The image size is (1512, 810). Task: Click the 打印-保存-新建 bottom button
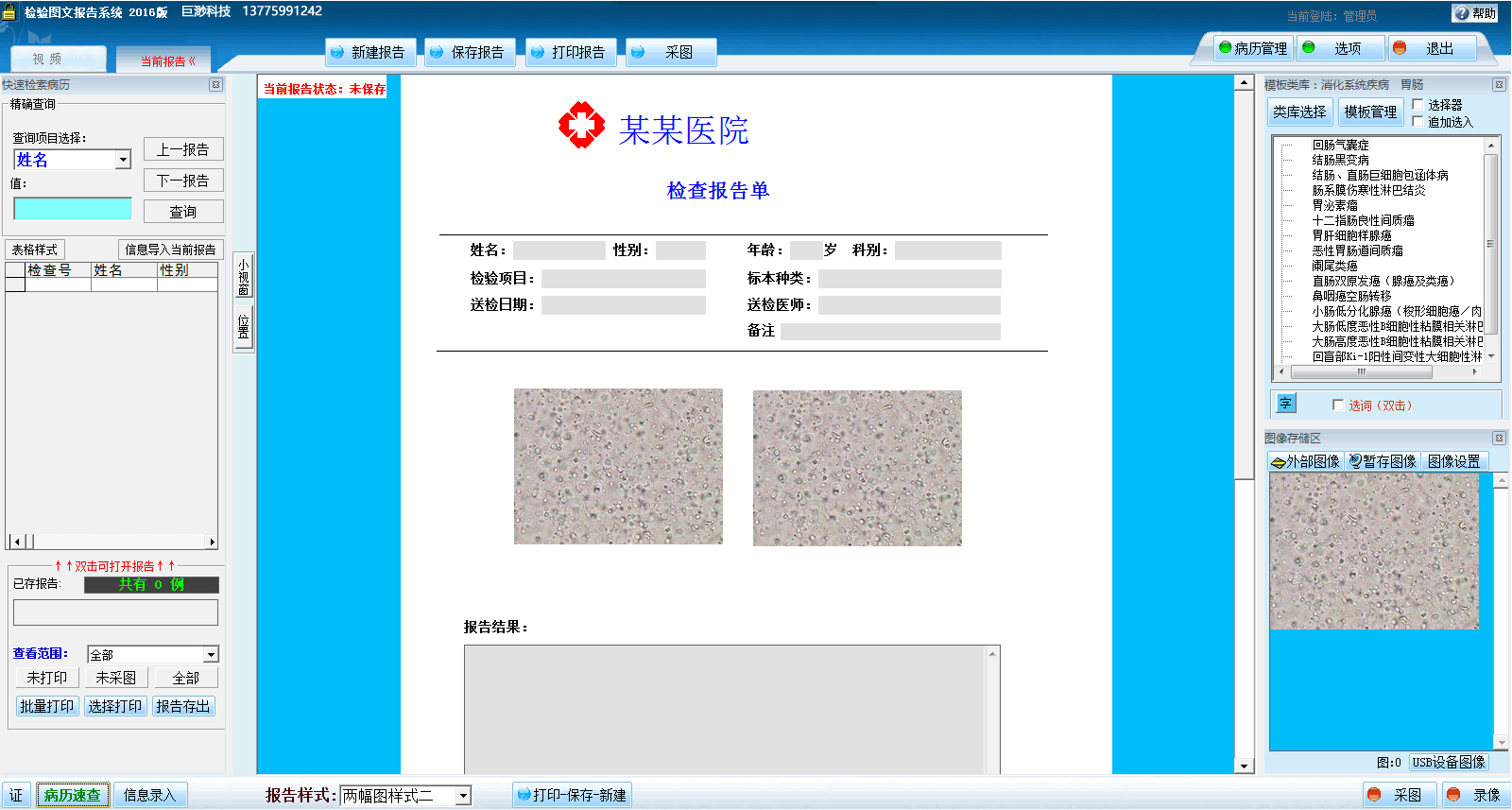point(572,795)
